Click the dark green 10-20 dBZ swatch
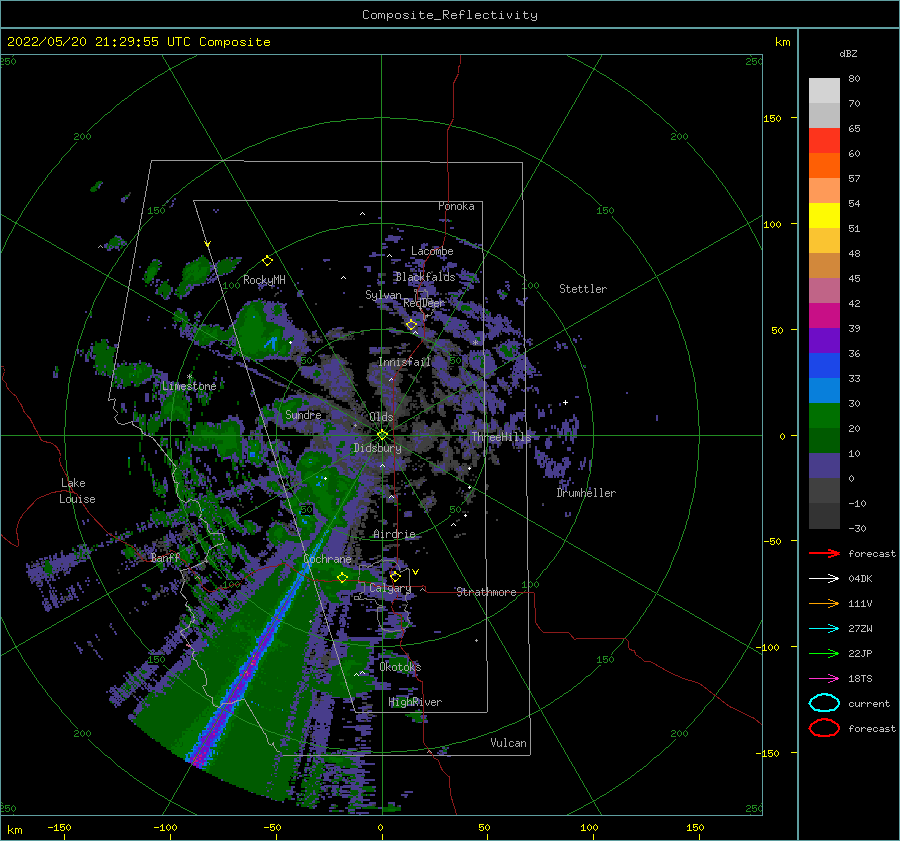Viewport: 900px width, 841px height. pos(824,441)
